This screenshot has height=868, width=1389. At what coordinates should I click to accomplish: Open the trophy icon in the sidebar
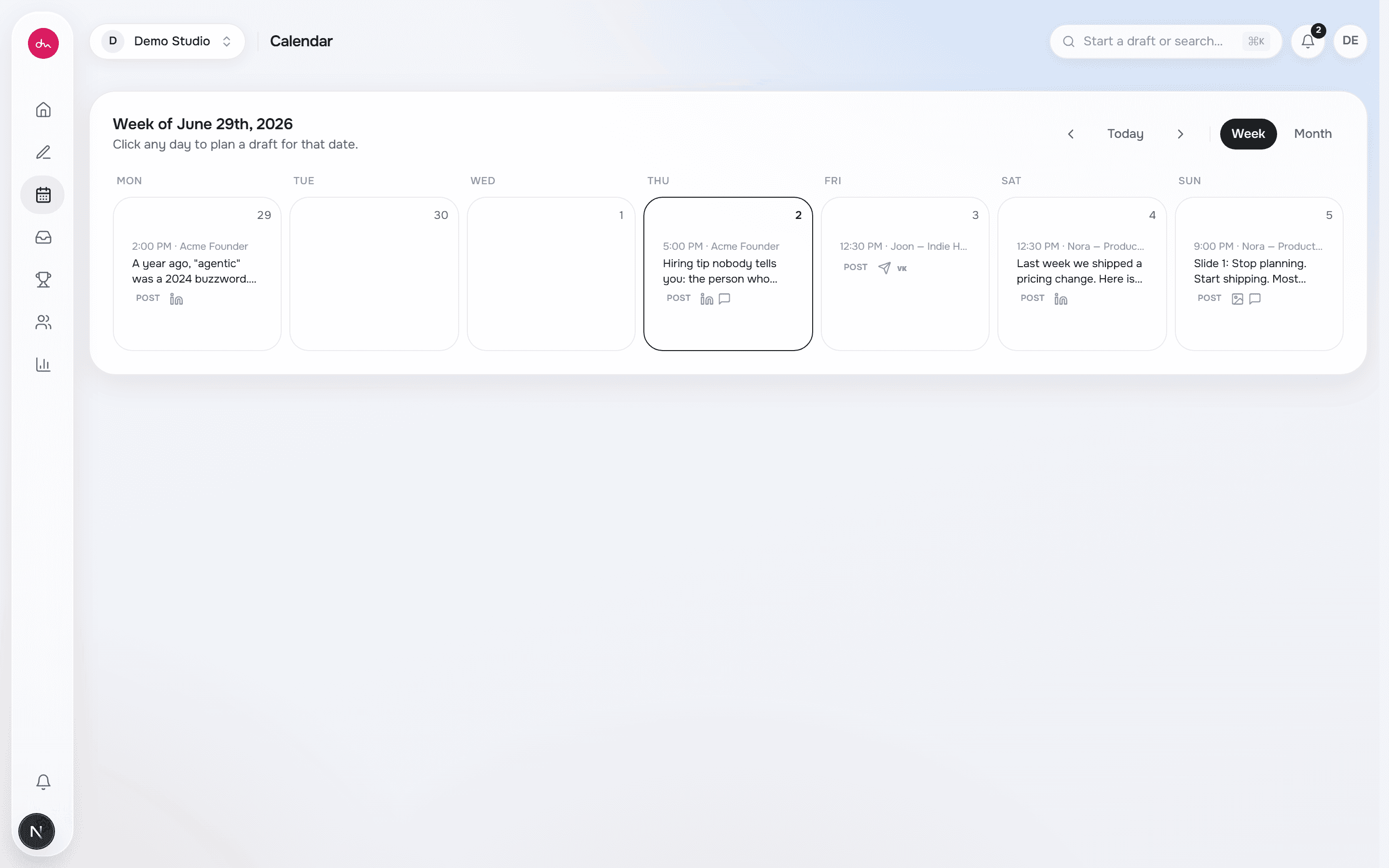point(43,280)
